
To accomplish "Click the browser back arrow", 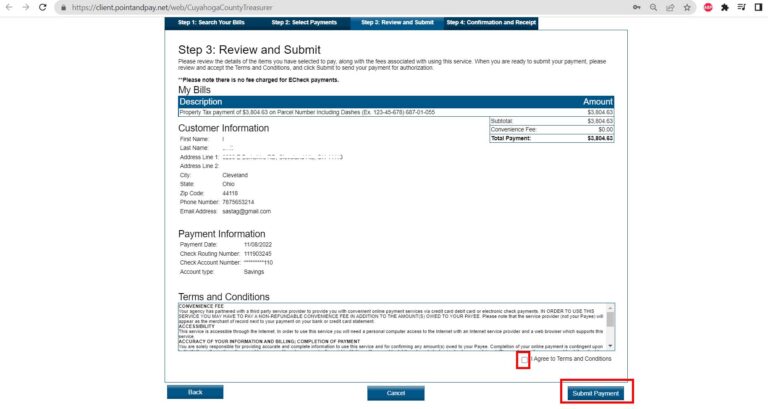I will (x=9, y=7).
